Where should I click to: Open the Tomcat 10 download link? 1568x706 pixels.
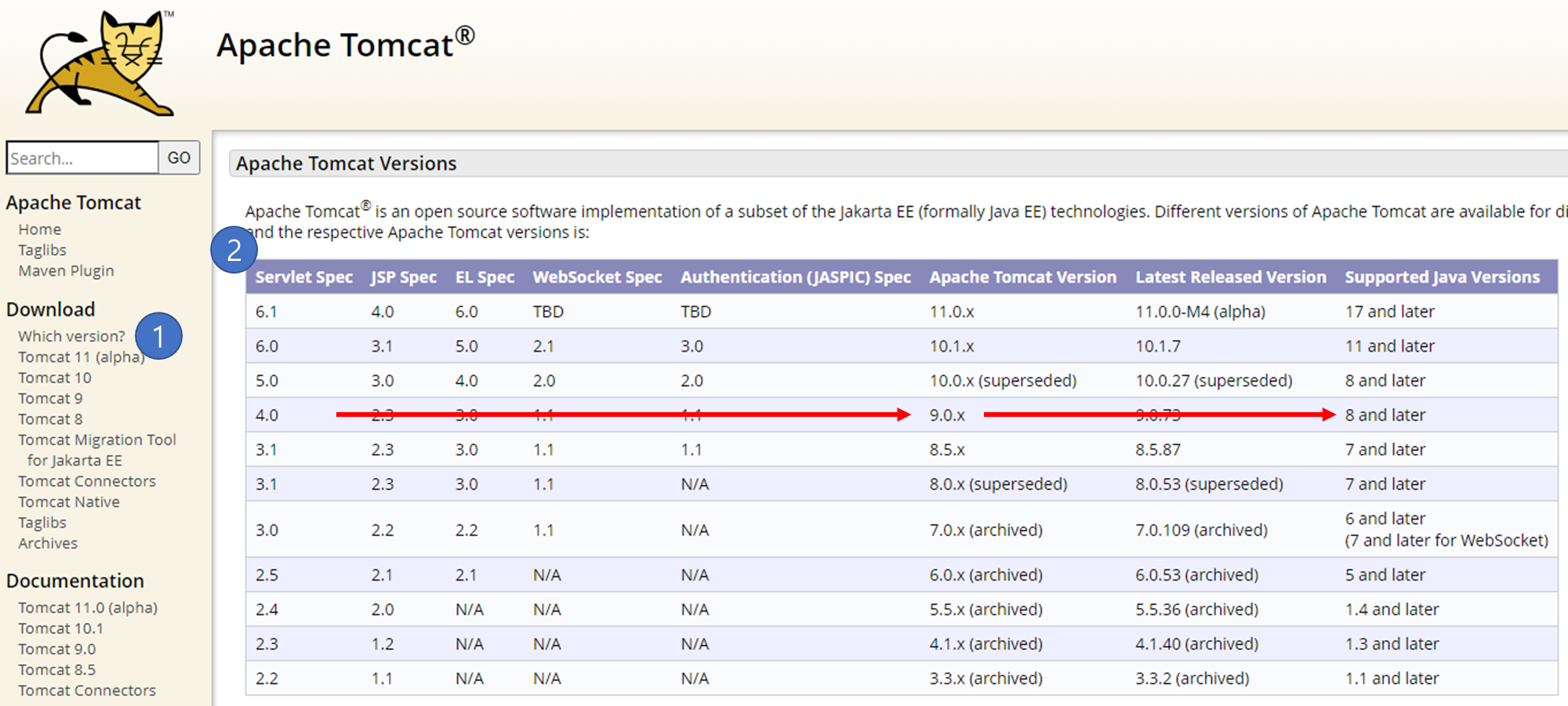point(55,378)
